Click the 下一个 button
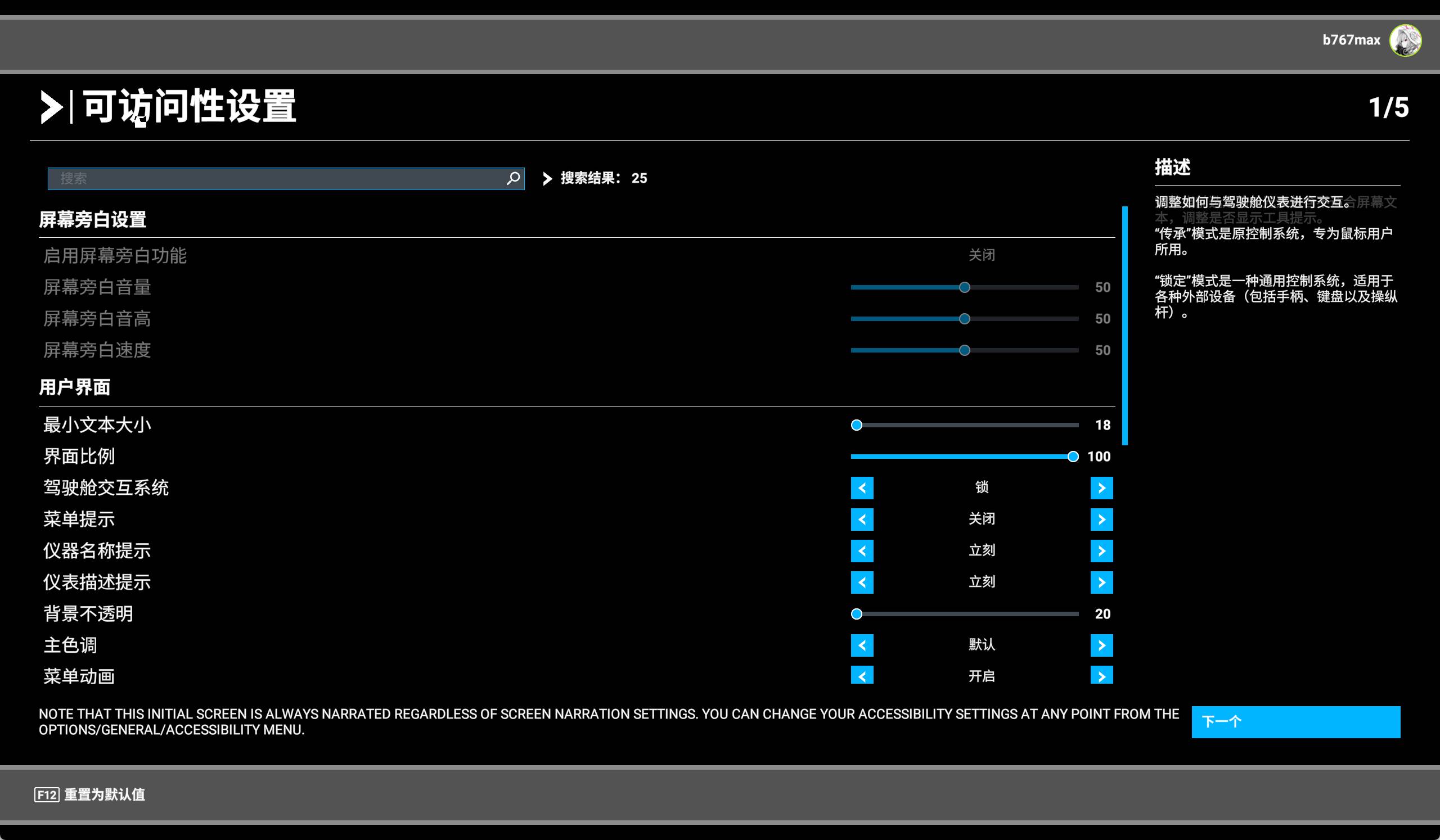Viewport: 1440px width, 840px height. [1295, 722]
